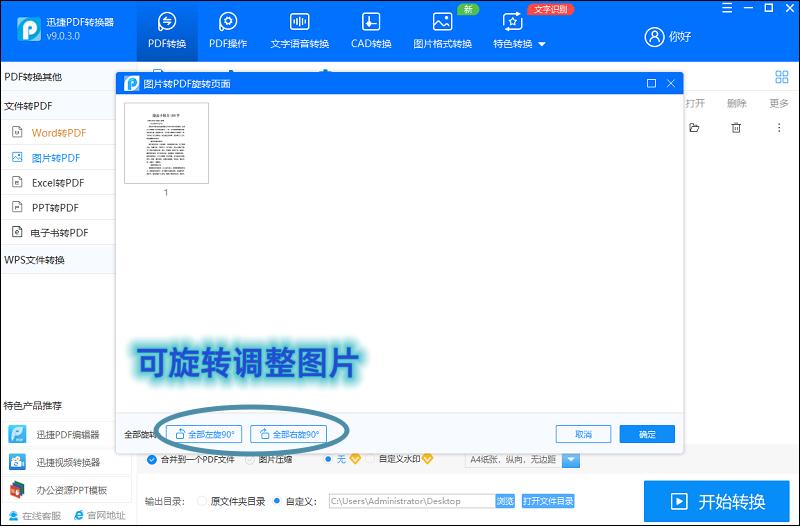Select Word转PDF in sidebar

tap(59, 133)
